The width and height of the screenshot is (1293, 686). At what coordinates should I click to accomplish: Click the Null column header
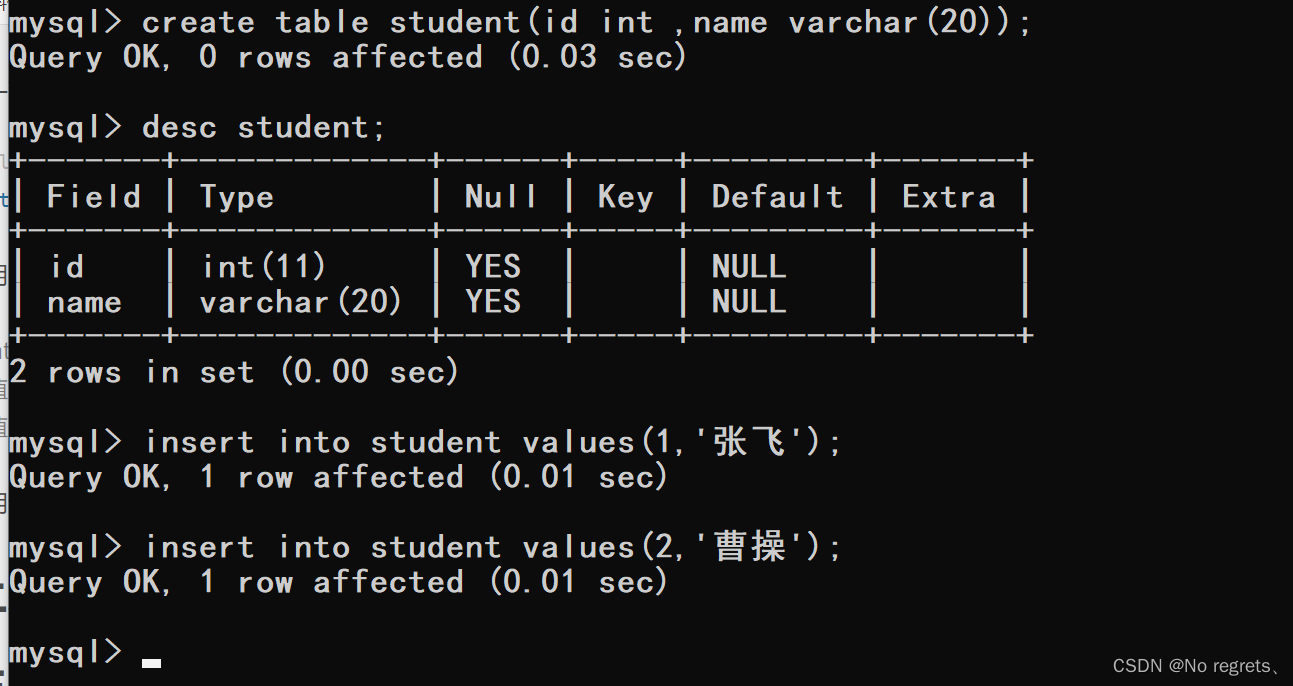501,197
